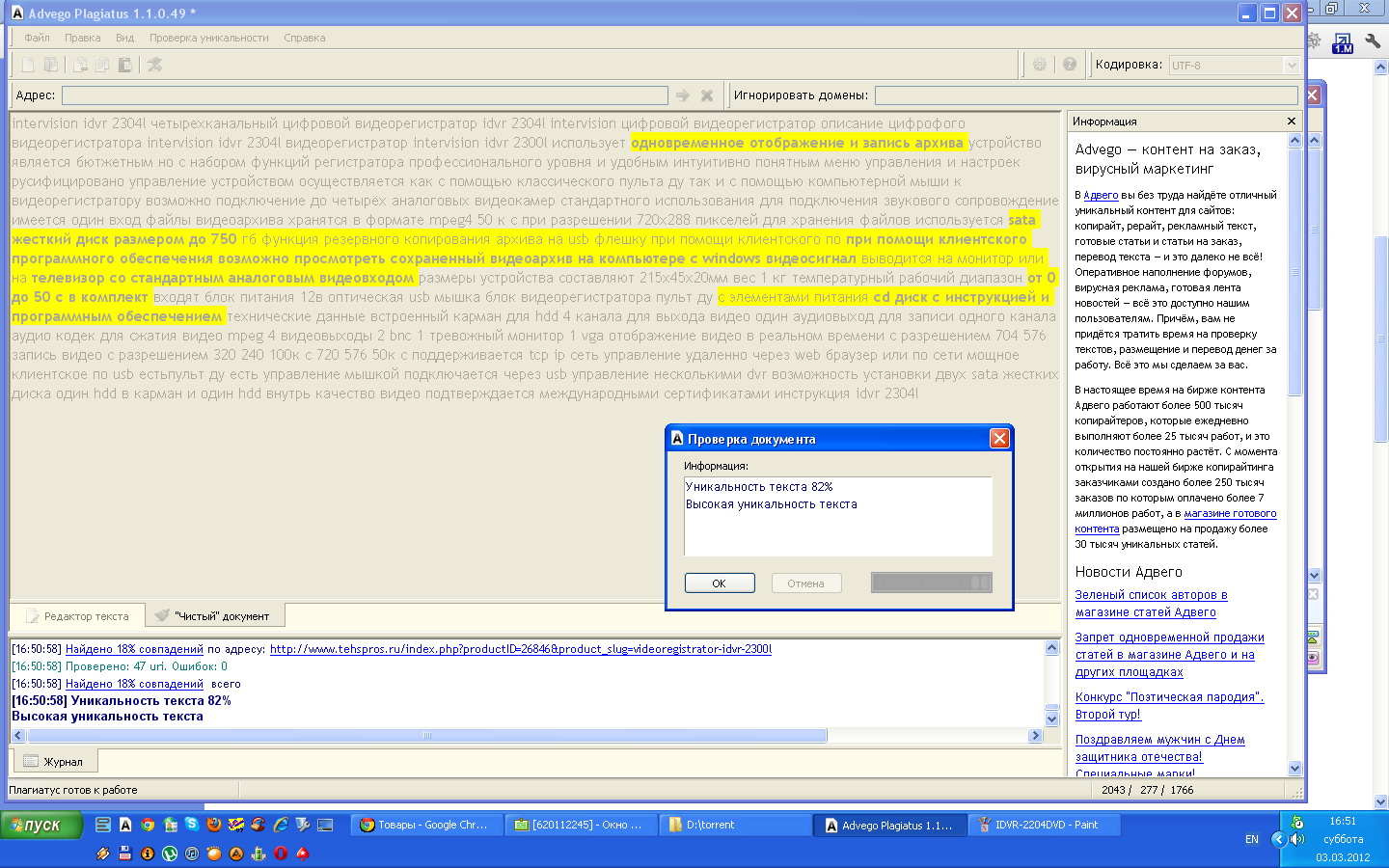Screen dimensions: 1389x868
Task: Open the Справка menu
Action: 304,38
